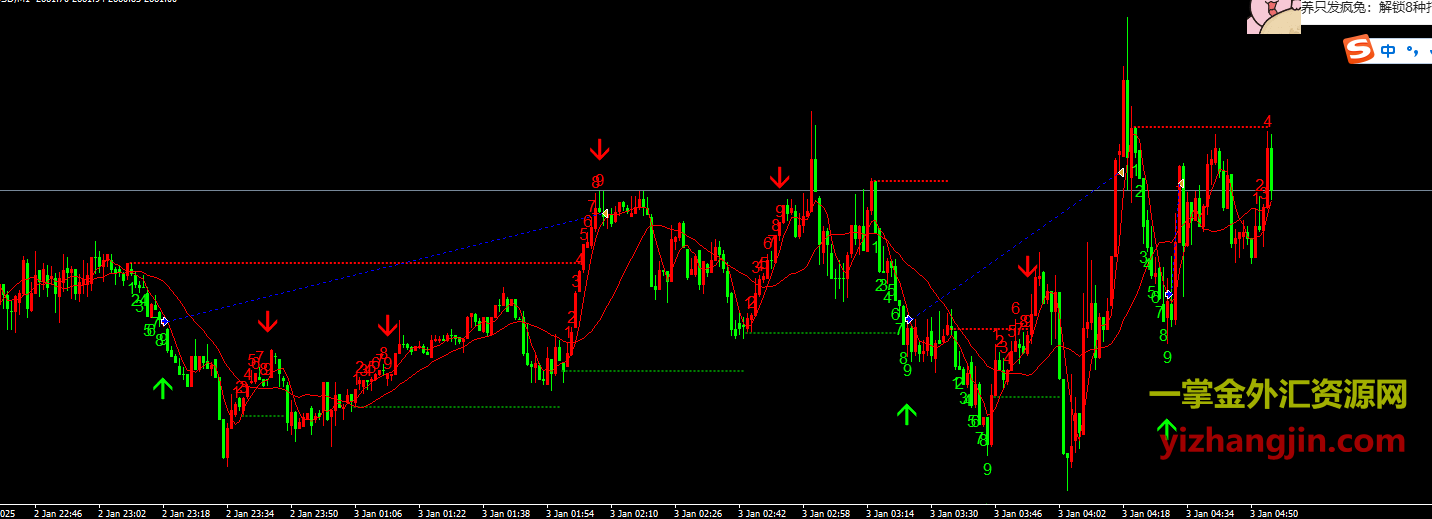Toggle the Chinese/English "中" input mode
Screen dimensions: 1432x519
tap(1389, 51)
